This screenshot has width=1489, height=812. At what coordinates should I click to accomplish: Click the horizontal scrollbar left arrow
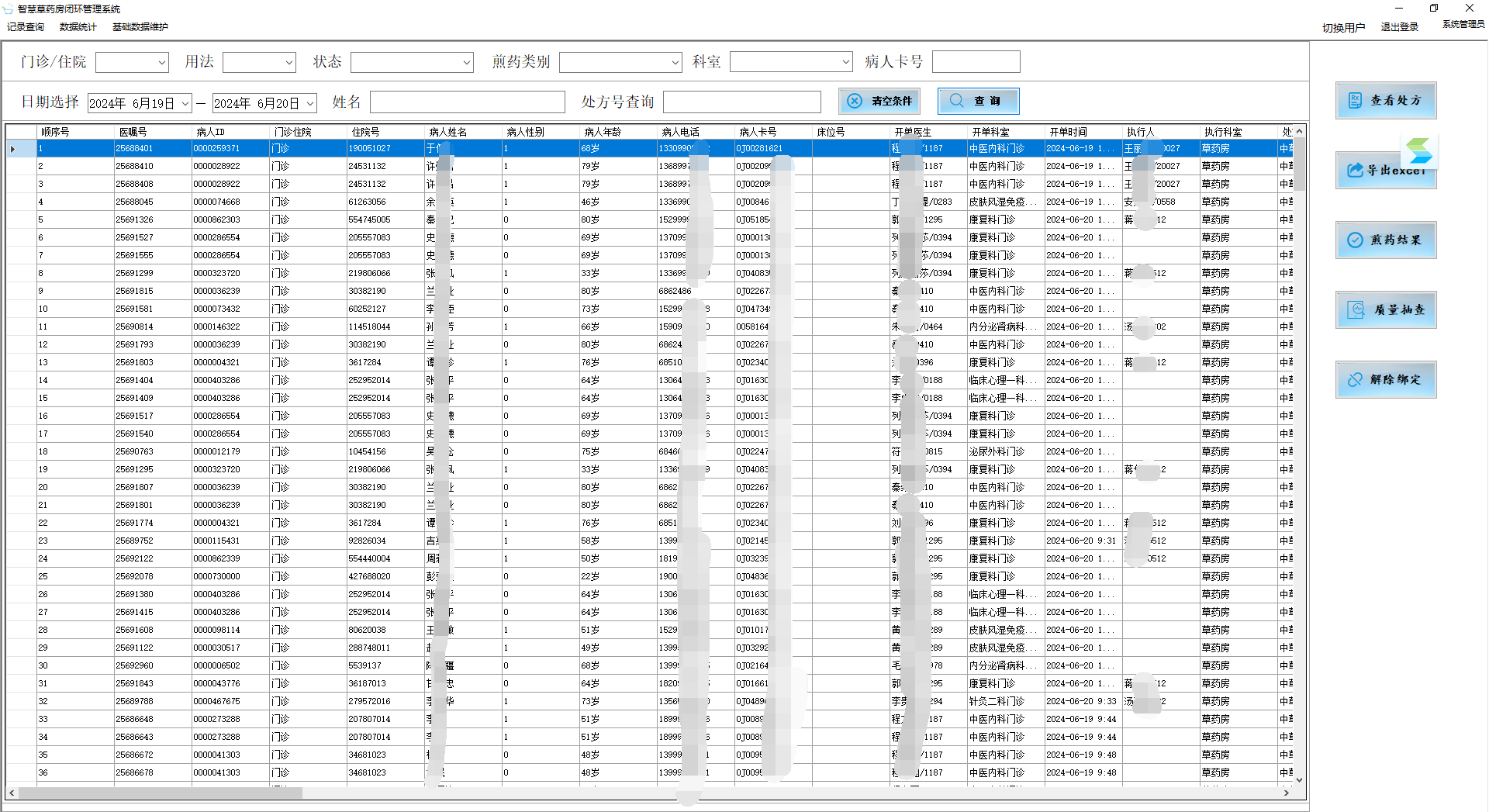12,793
